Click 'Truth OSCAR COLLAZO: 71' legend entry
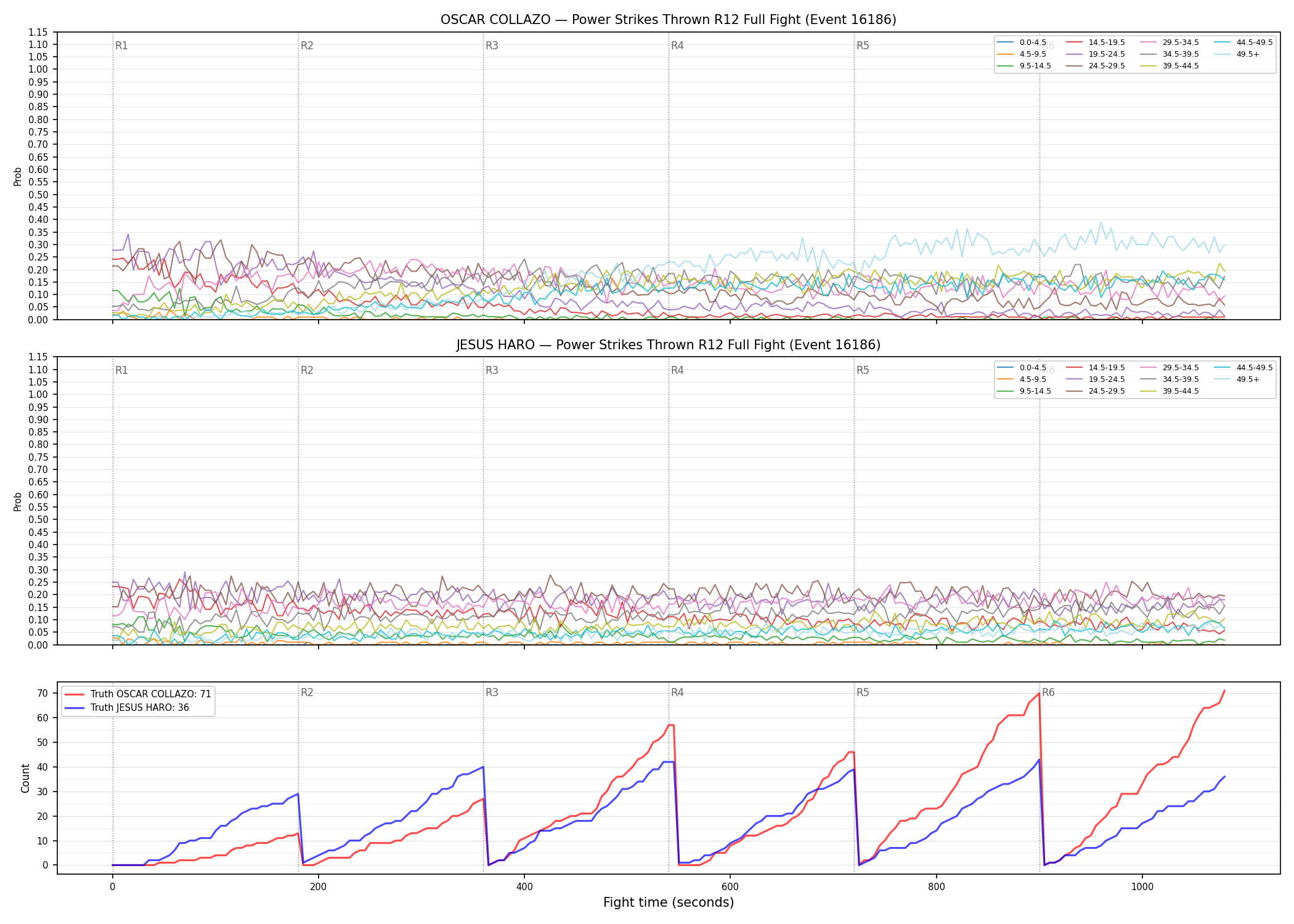1294x924 pixels. (x=138, y=694)
